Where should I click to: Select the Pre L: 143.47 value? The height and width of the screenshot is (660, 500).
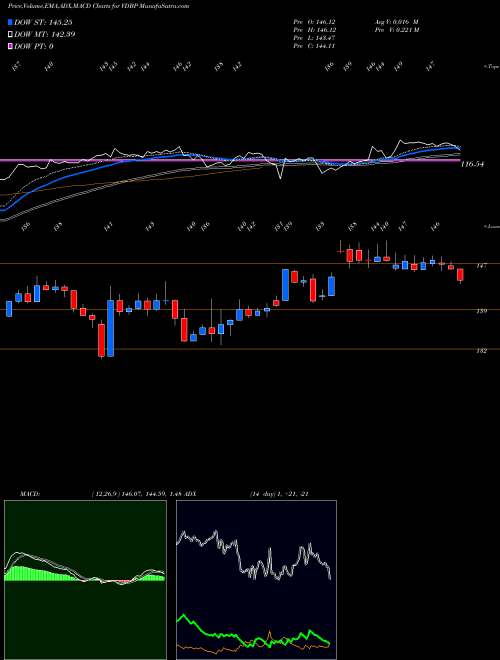tap(314, 38)
